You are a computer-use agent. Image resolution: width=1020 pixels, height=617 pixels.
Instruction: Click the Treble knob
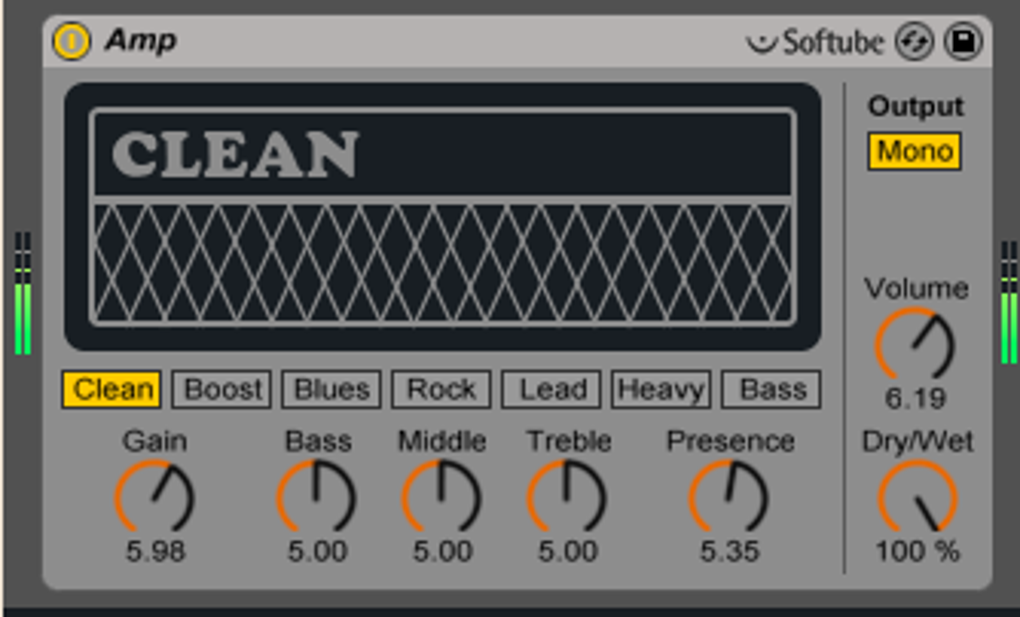coord(567,498)
